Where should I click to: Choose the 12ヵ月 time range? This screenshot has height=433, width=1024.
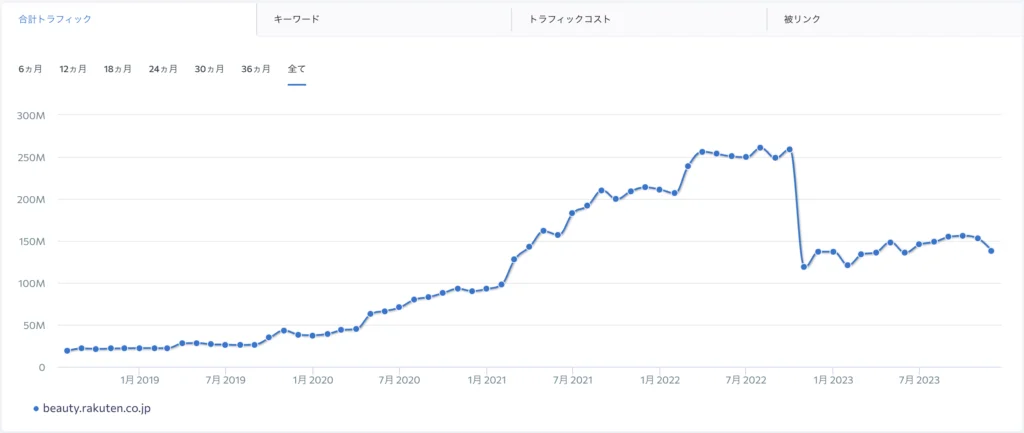click(x=73, y=69)
